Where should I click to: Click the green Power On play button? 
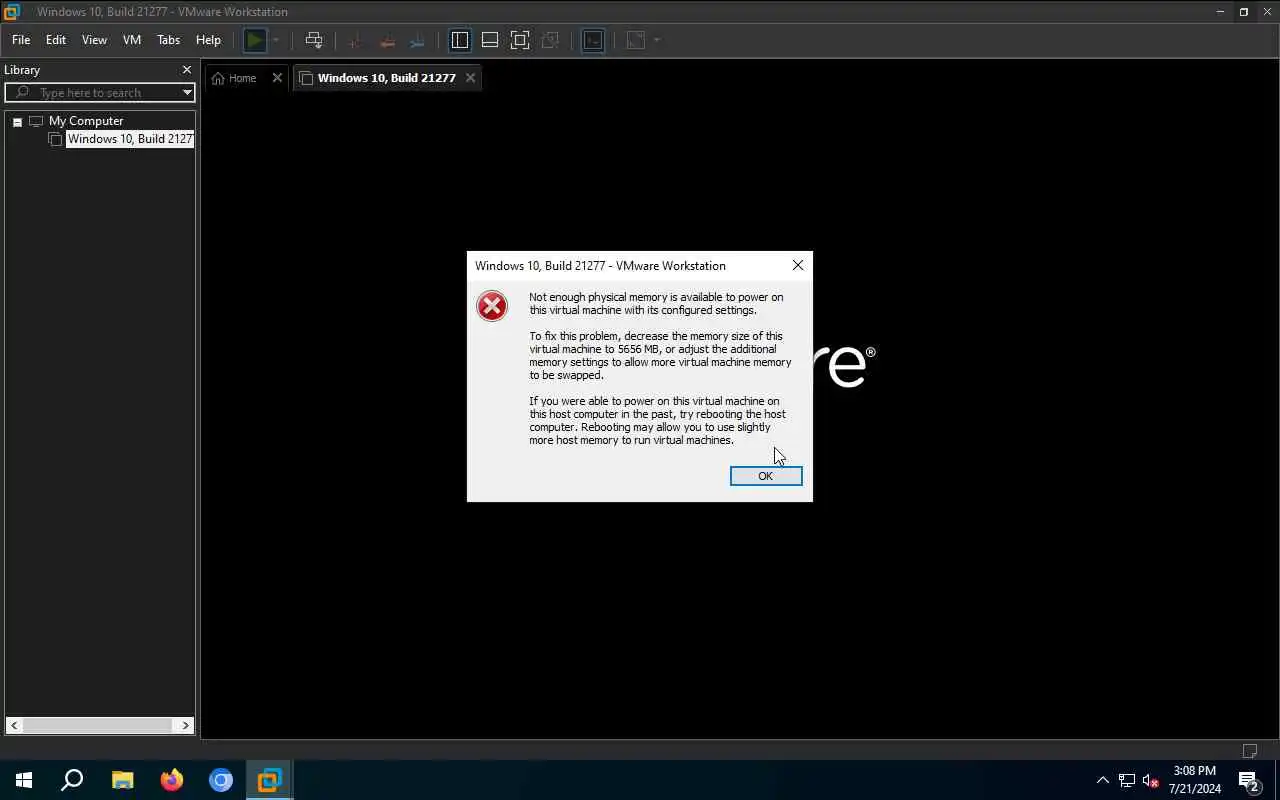255,40
